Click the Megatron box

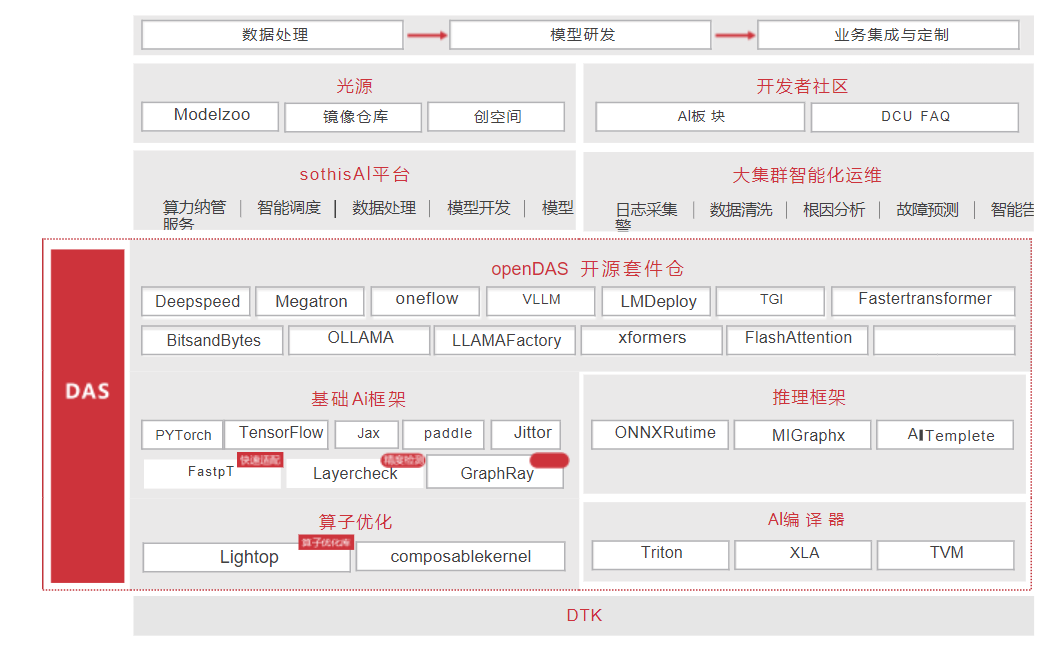311,302
